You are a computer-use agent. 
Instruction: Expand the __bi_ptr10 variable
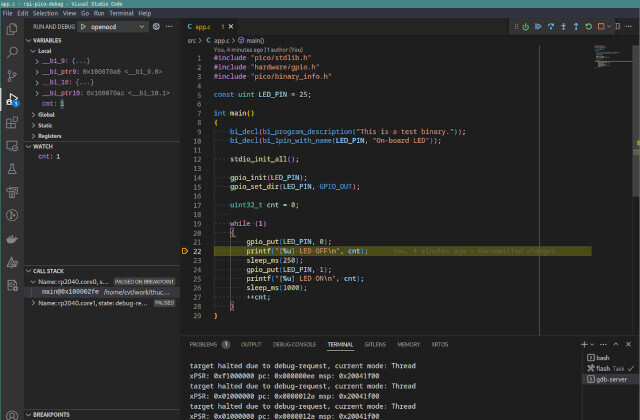pos(37,93)
